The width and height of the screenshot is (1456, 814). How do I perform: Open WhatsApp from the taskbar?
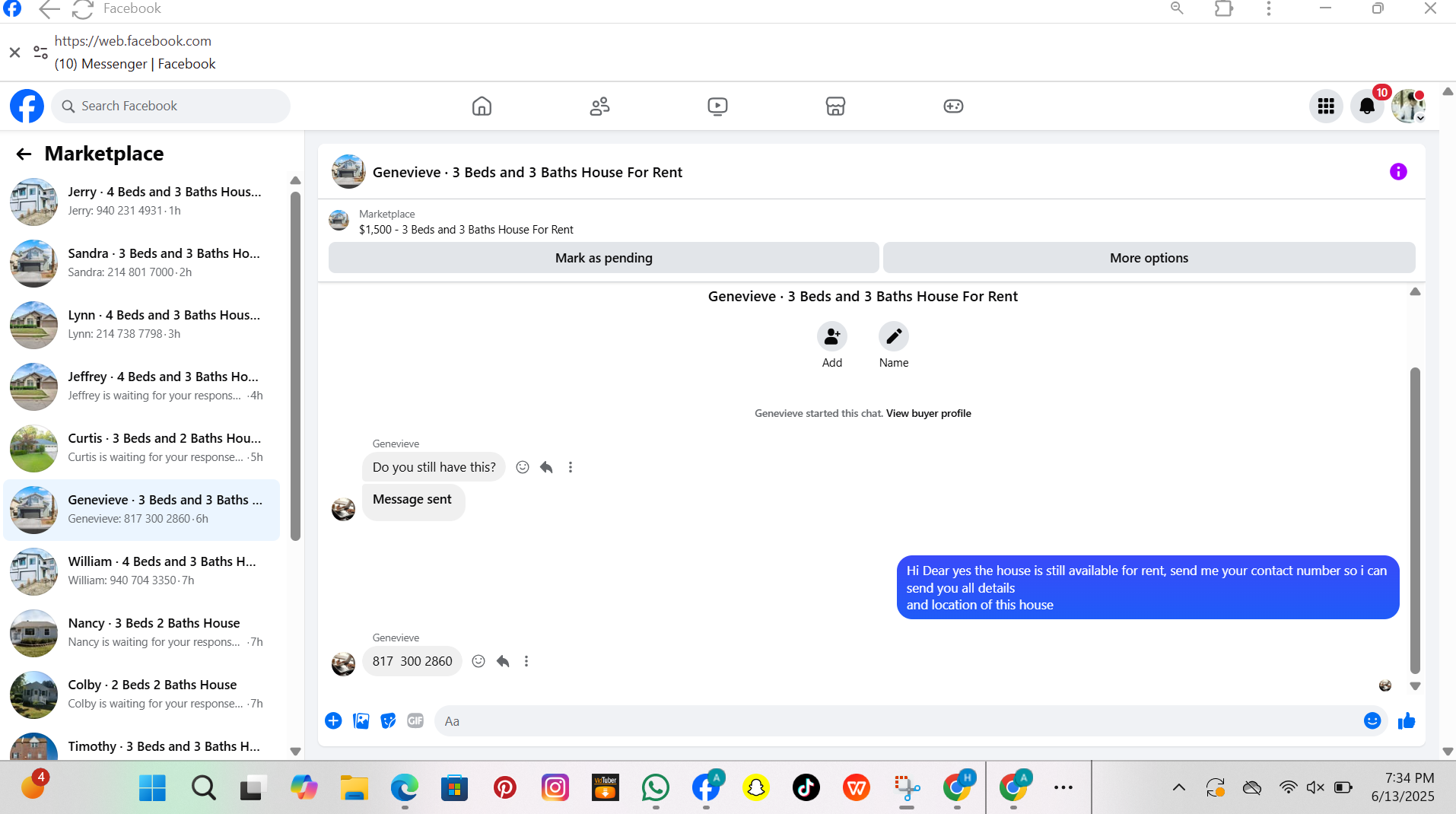coord(655,788)
